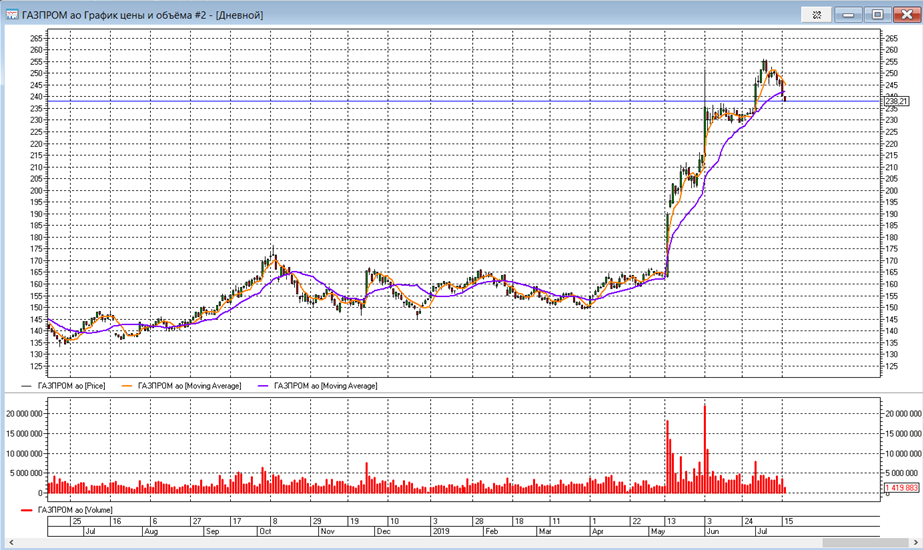Click the horizontal scrollbar left arrow
Image resolution: width=923 pixels, height=550 pixels.
pos(10,542)
